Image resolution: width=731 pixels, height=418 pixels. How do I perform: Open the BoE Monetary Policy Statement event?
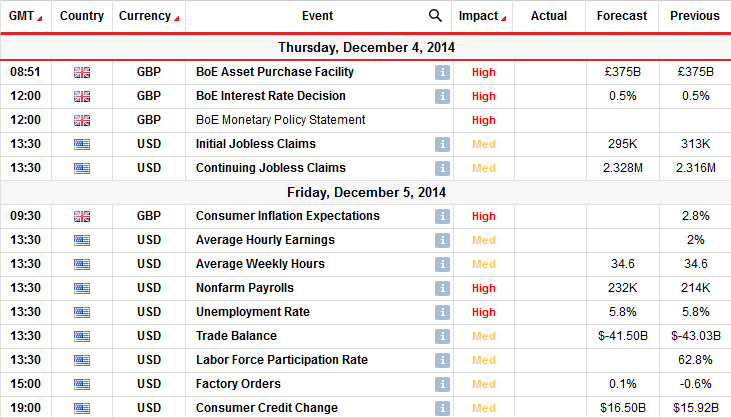click(x=281, y=120)
